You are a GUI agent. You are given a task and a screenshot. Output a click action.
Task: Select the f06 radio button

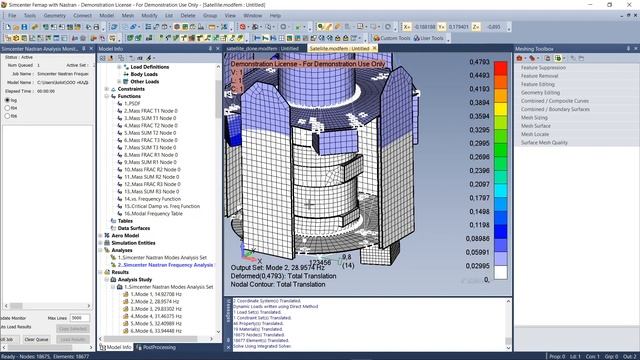[7, 116]
